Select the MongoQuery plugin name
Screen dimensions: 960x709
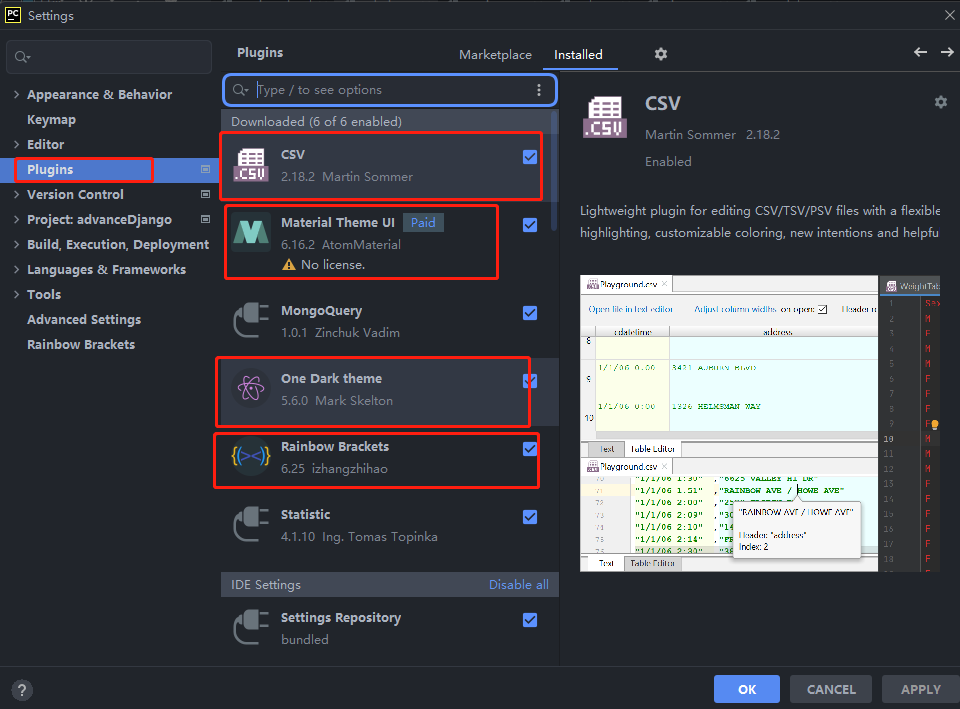click(x=321, y=311)
